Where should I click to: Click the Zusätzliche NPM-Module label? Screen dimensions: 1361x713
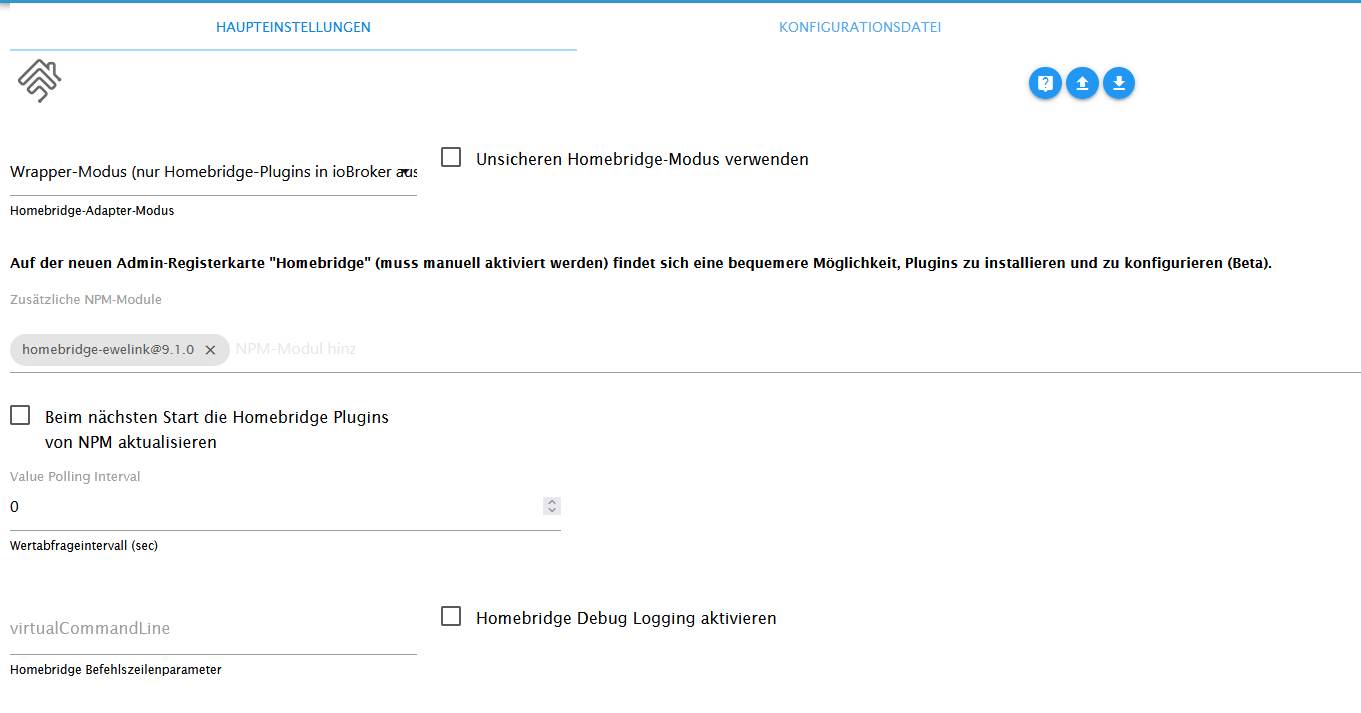point(86,299)
